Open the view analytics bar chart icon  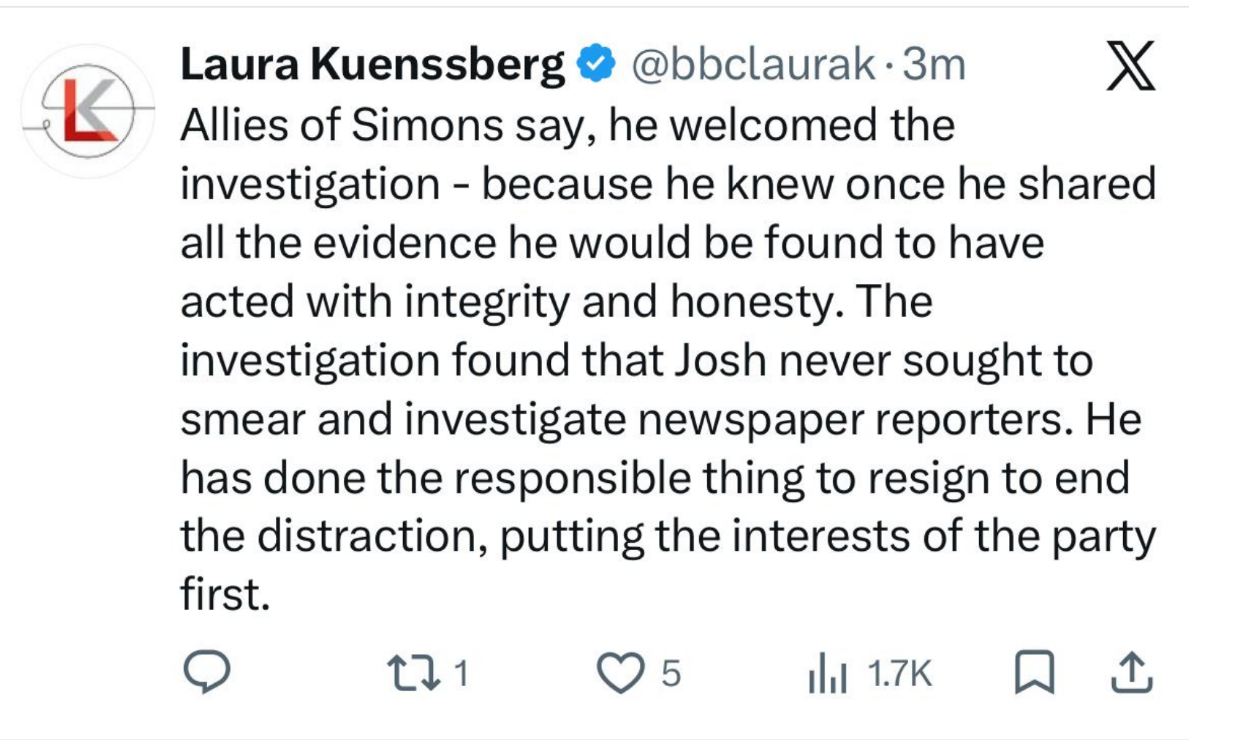(828, 675)
